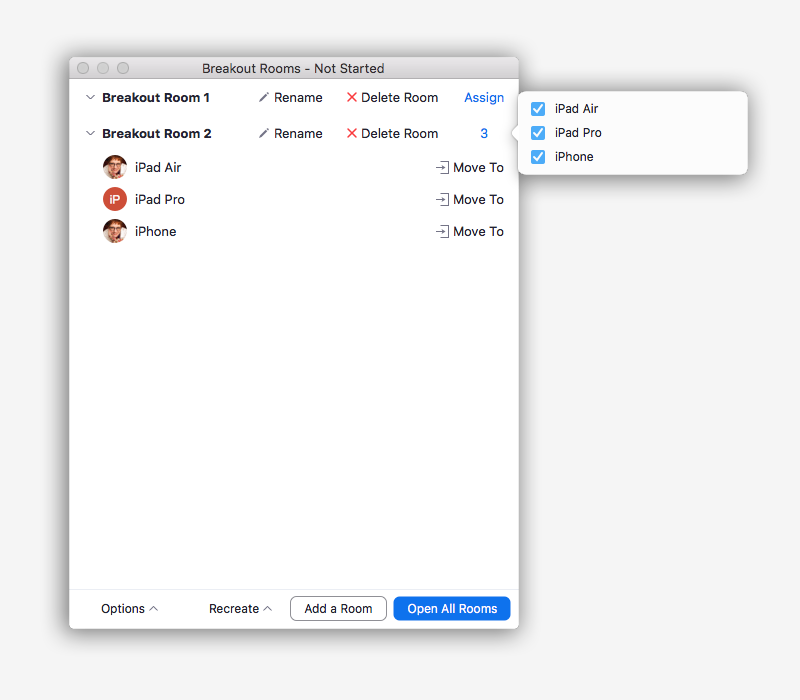
Task: Select the iPhone participant avatar thumbnail
Action: point(115,232)
